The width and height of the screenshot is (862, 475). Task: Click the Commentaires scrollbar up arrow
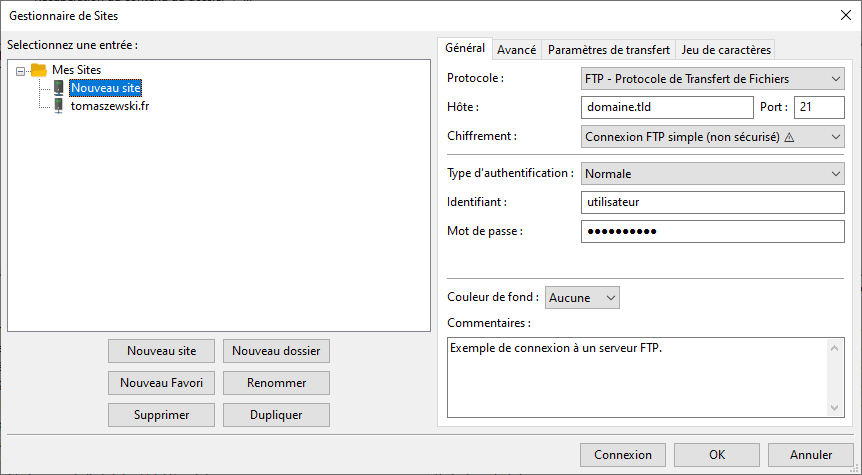[x=835, y=348]
